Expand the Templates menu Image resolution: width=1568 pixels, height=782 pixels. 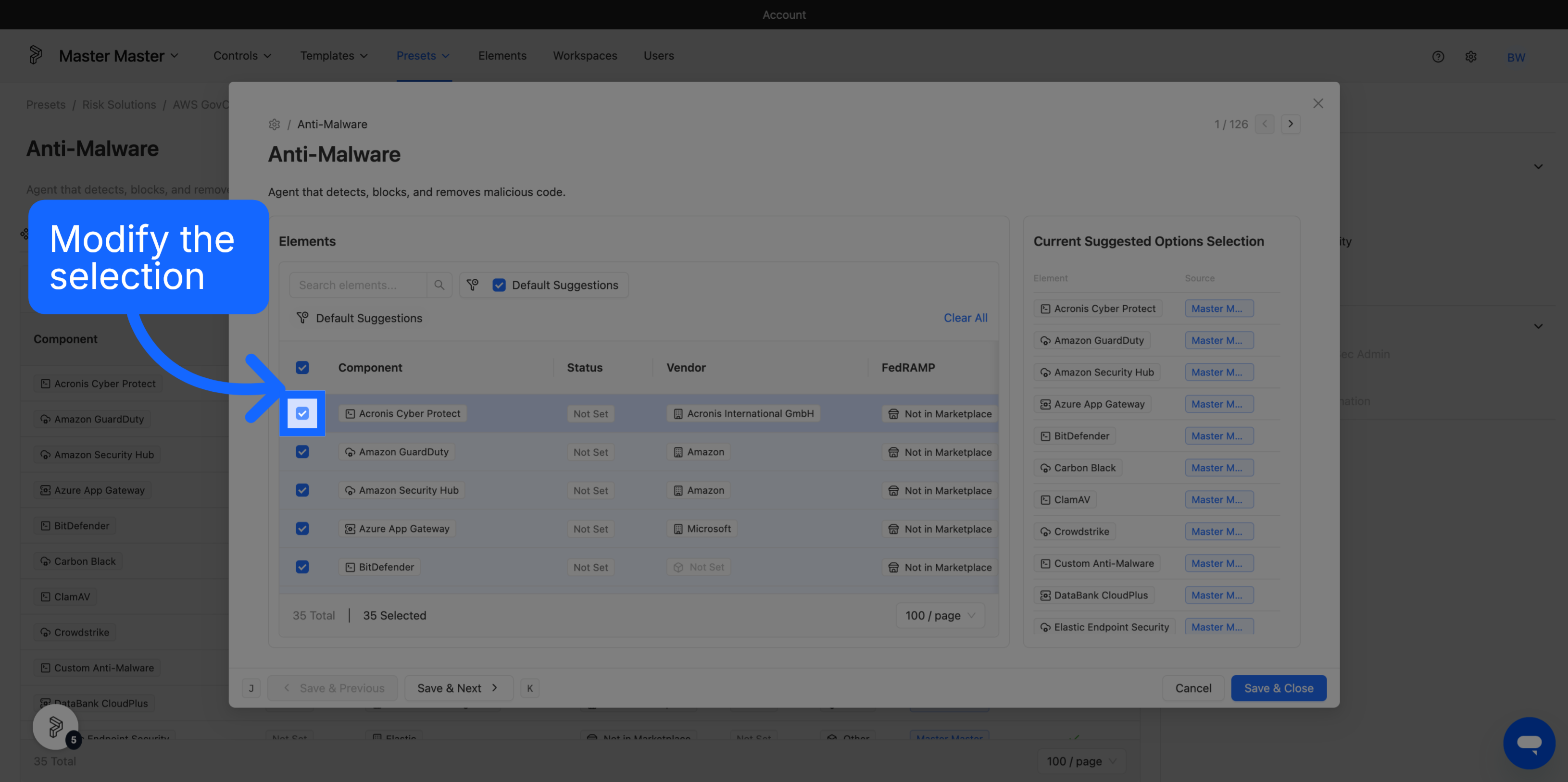click(334, 55)
